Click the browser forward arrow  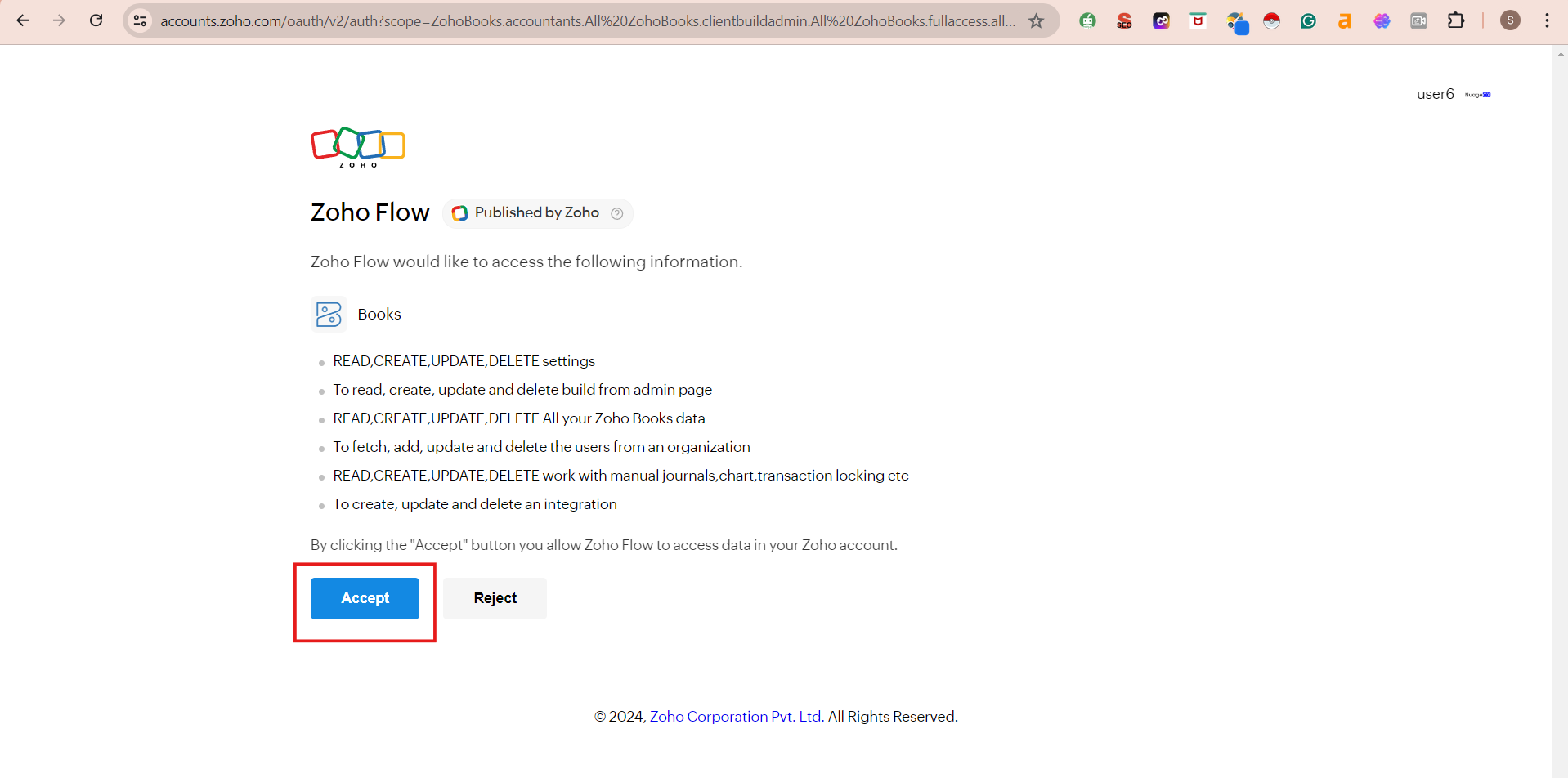(x=59, y=20)
